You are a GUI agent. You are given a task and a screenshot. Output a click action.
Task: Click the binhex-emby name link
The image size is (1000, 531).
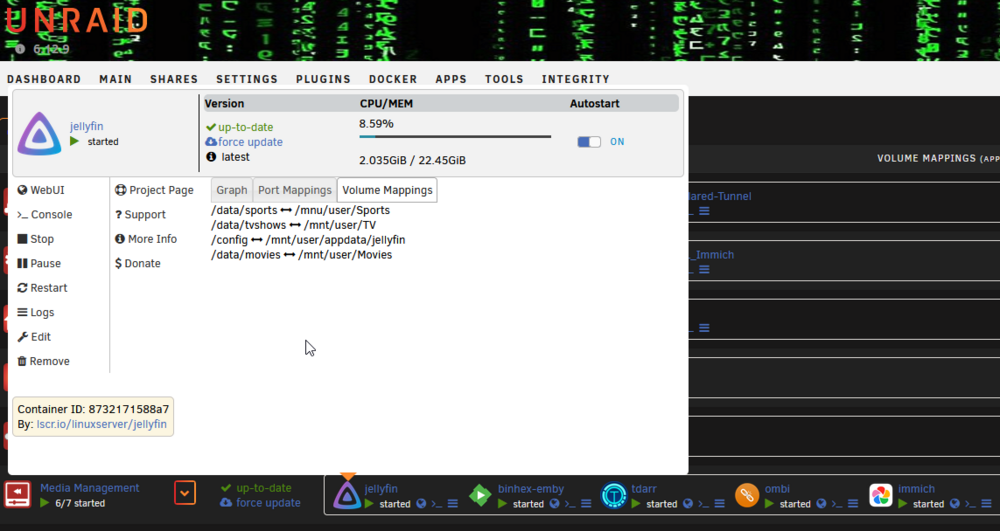531,489
